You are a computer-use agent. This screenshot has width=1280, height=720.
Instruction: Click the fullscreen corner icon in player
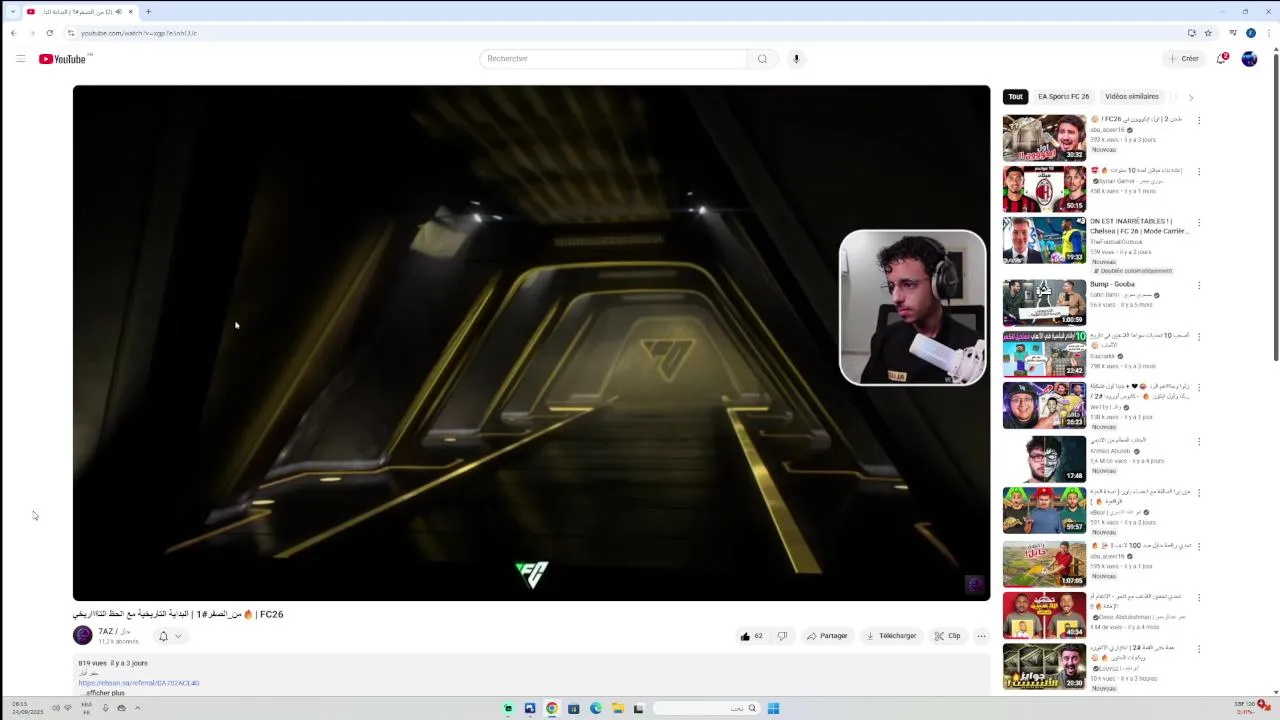[x=975, y=585]
